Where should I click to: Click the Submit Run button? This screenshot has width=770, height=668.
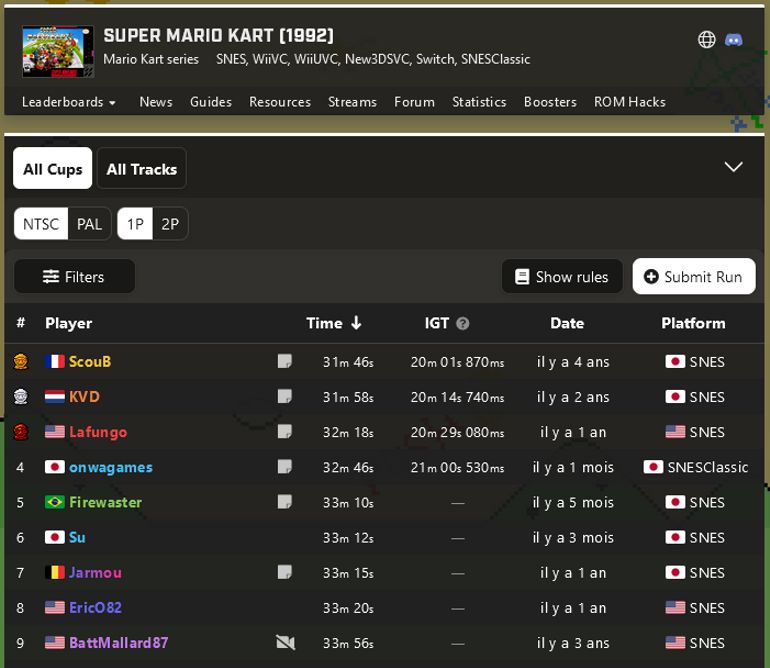pyautogui.click(x=694, y=277)
